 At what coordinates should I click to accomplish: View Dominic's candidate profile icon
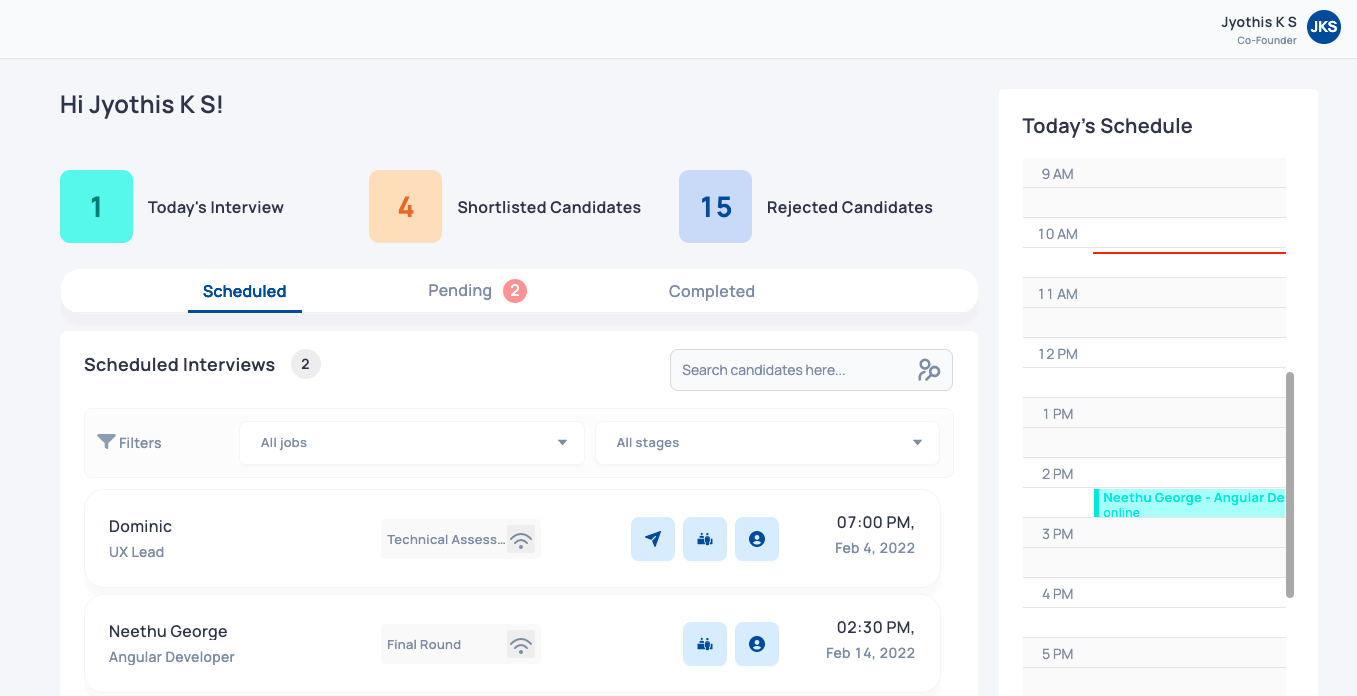coord(757,539)
